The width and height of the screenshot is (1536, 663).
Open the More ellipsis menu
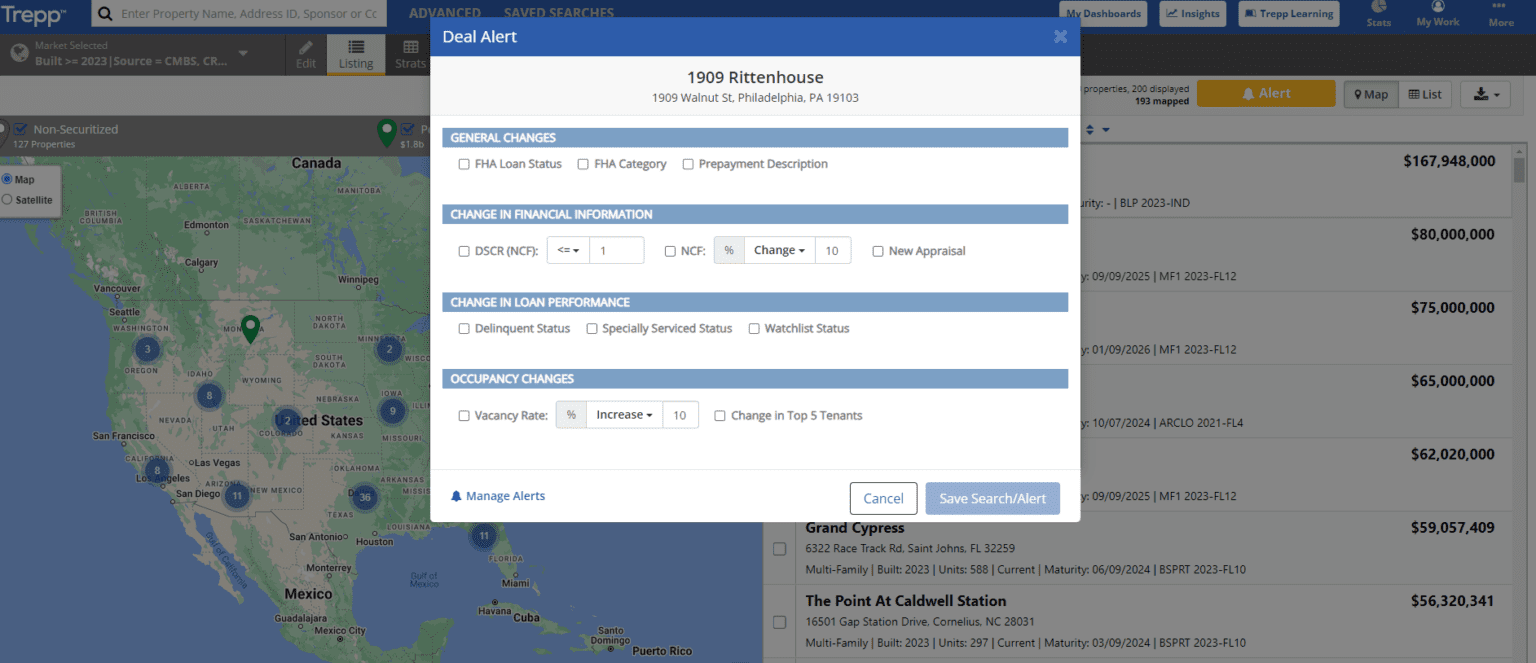1500,6
